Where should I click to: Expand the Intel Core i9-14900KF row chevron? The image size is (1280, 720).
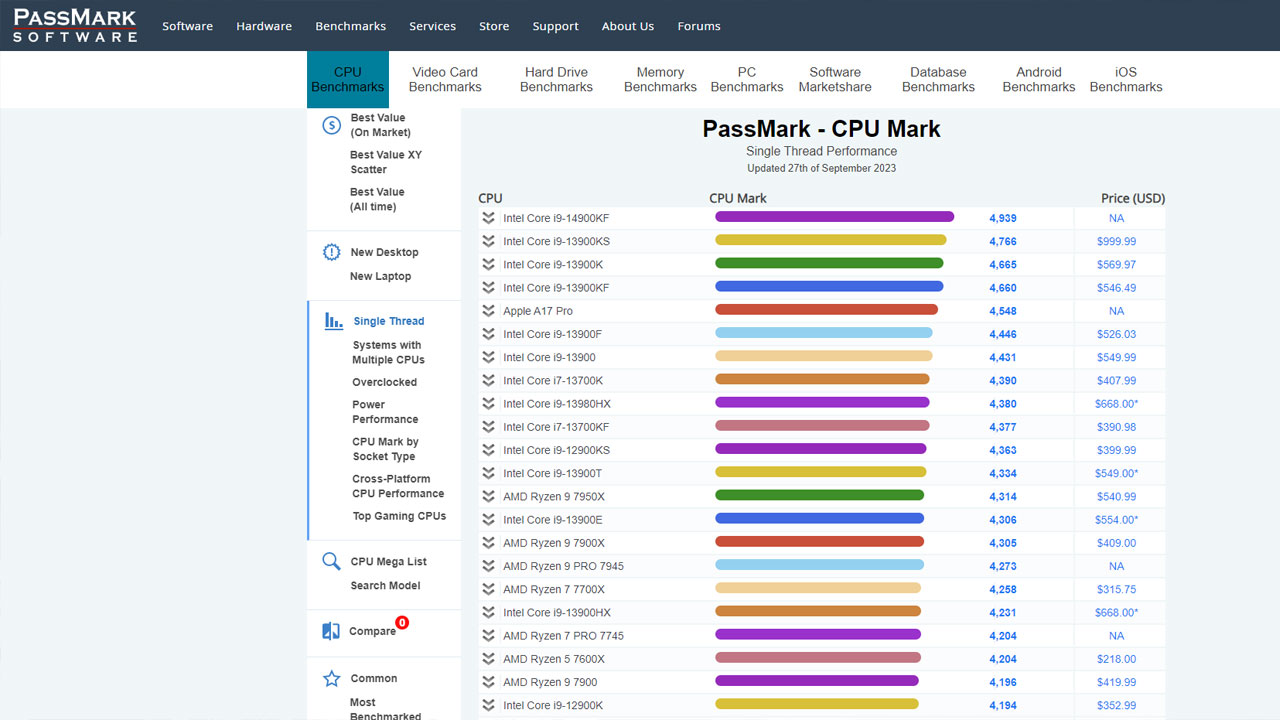tap(488, 218)
